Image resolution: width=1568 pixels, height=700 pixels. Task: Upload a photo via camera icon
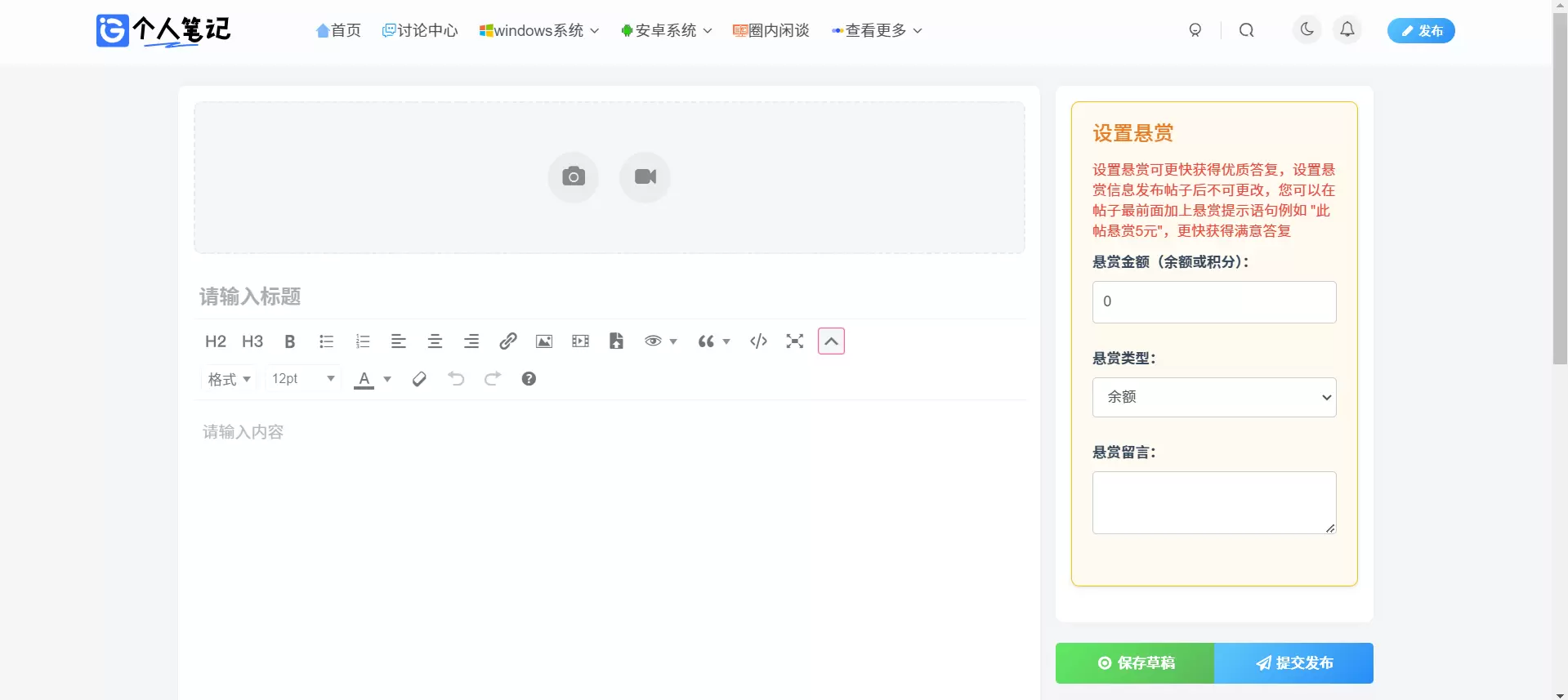(x=574, y=177)
